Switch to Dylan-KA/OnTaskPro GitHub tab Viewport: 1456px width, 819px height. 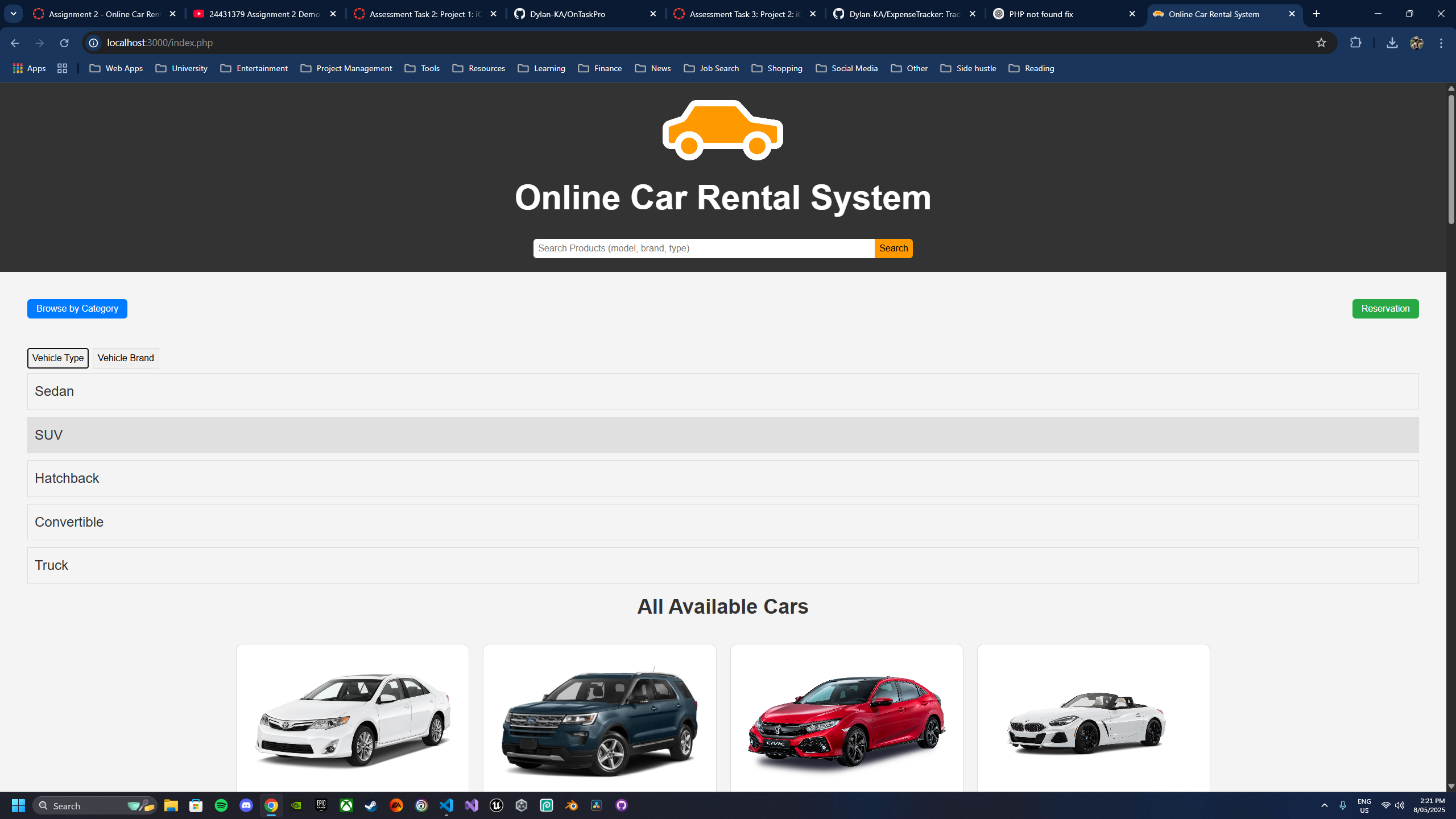coord(585,14)
